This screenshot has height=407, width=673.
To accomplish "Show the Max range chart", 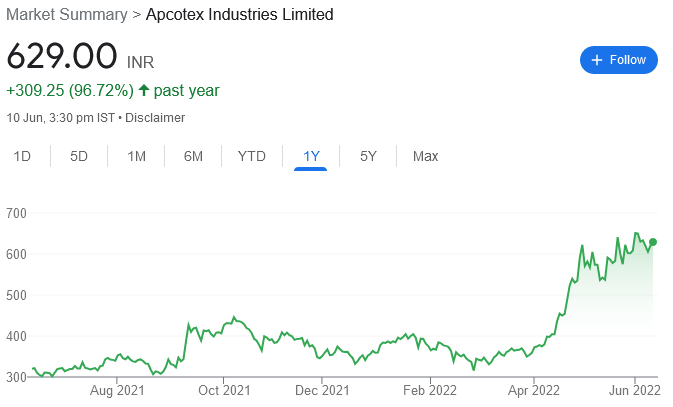I will [425, 156].
